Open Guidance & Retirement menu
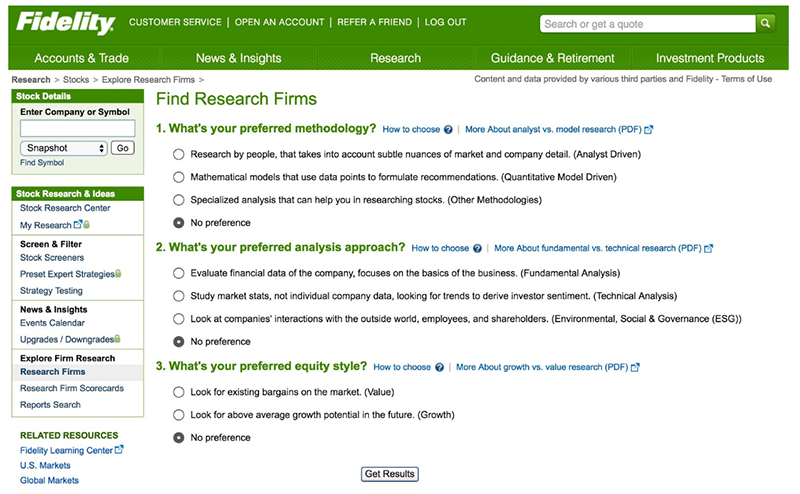Image resolution: width=800 pixels, height=494 pixels. (553, 58)
